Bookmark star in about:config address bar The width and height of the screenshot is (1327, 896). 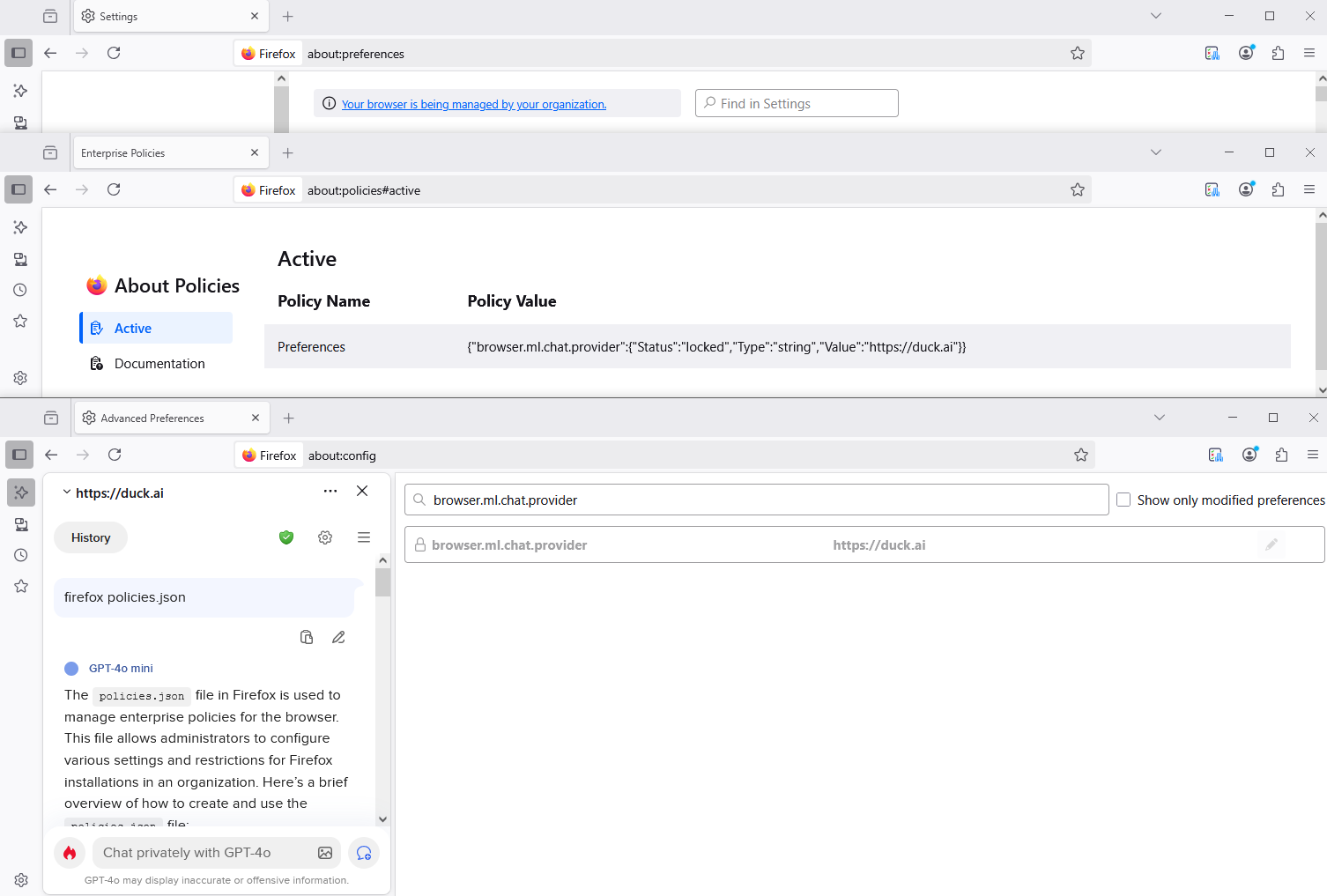(1080, 455)
